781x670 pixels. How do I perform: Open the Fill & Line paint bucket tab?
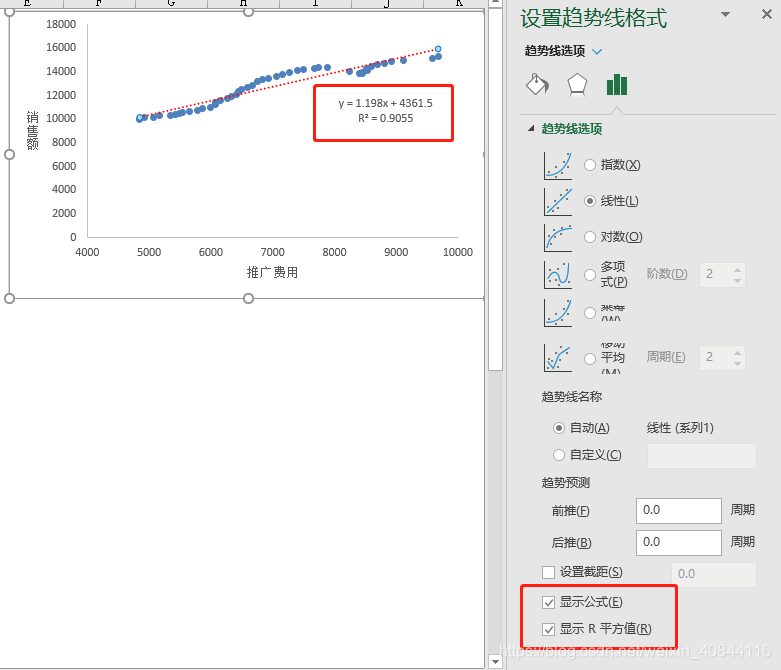(537, 84)
